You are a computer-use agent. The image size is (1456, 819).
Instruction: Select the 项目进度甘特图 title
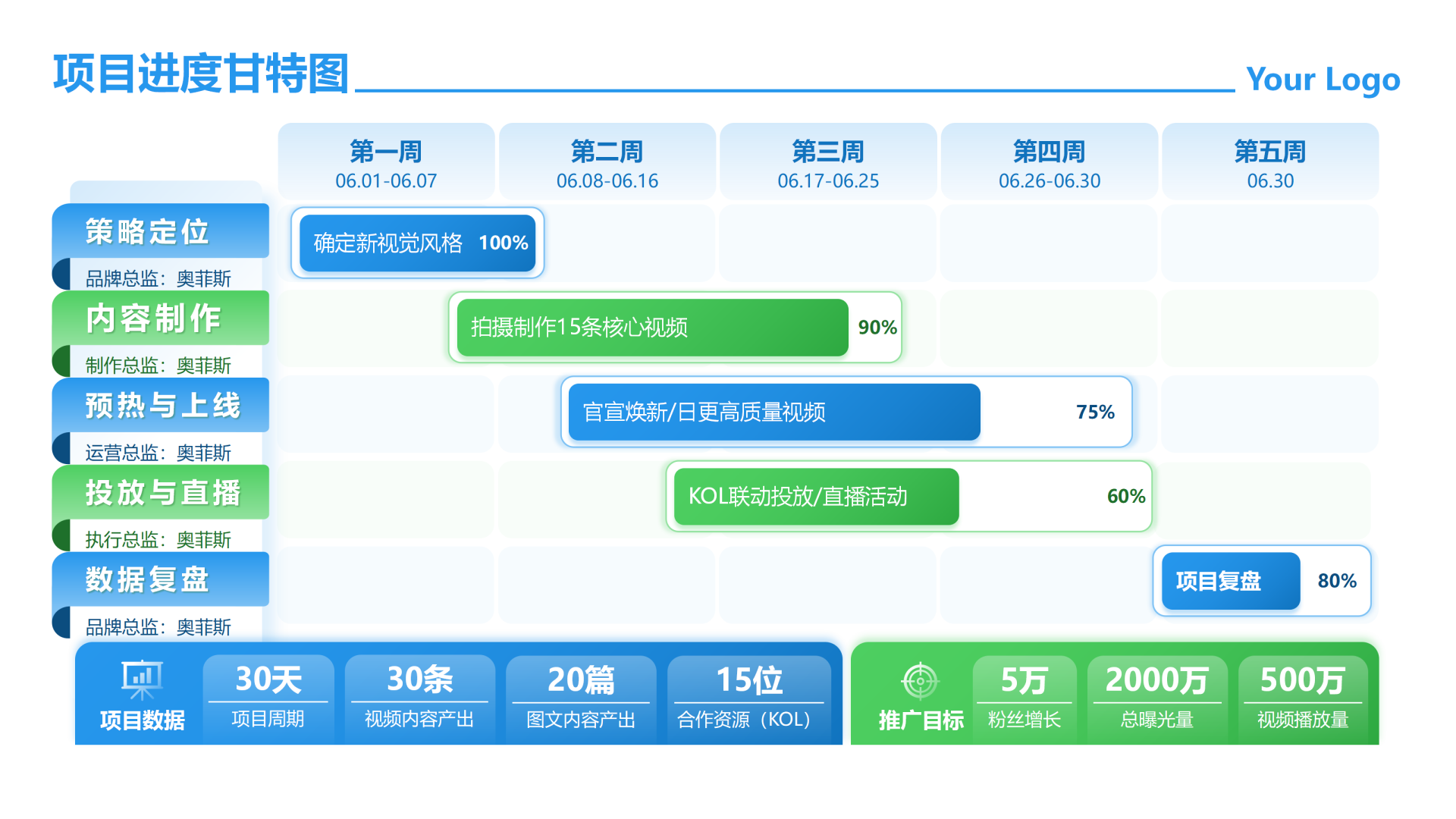tap(201, 74)
